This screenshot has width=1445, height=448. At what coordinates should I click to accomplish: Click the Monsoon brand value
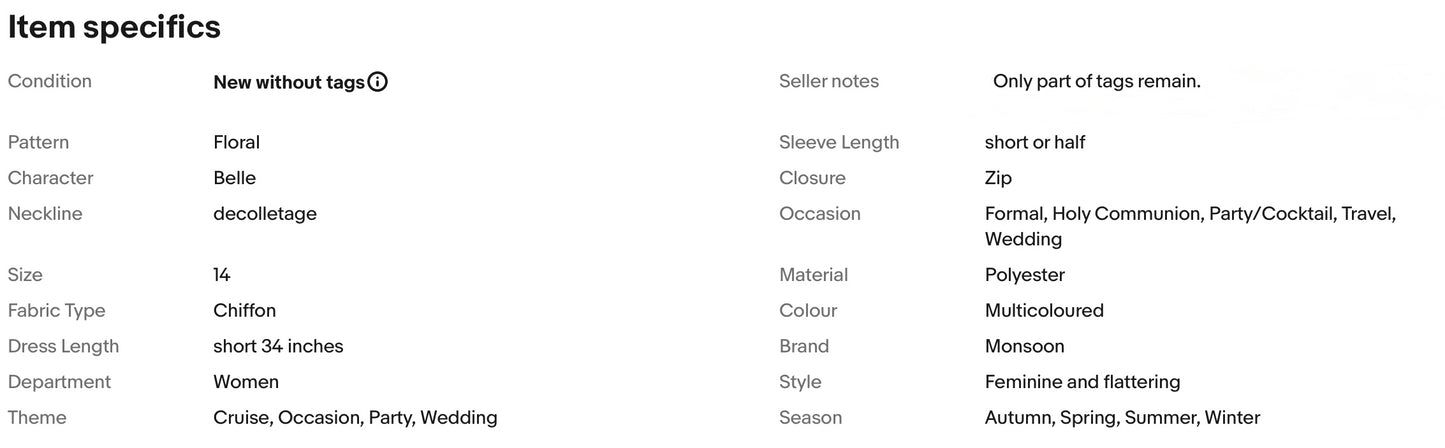pyautogui.click(x=1025, y=346)
